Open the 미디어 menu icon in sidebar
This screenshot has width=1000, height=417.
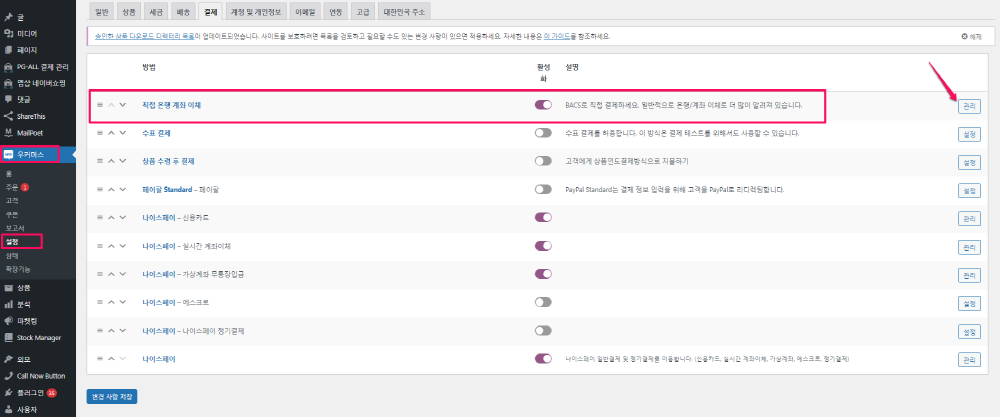click(x=8, y=33)
